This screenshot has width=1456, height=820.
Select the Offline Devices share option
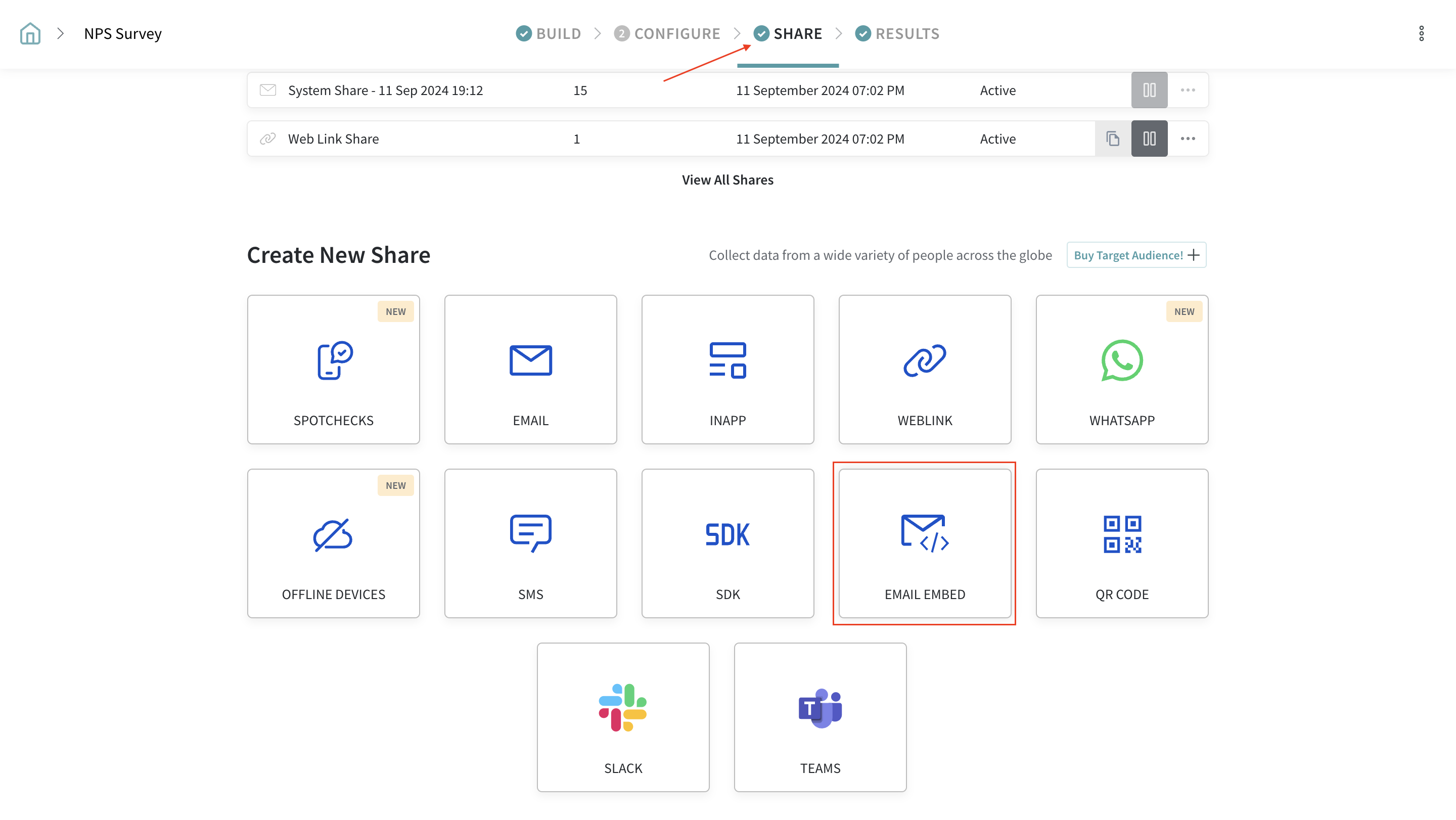(333, 543)
